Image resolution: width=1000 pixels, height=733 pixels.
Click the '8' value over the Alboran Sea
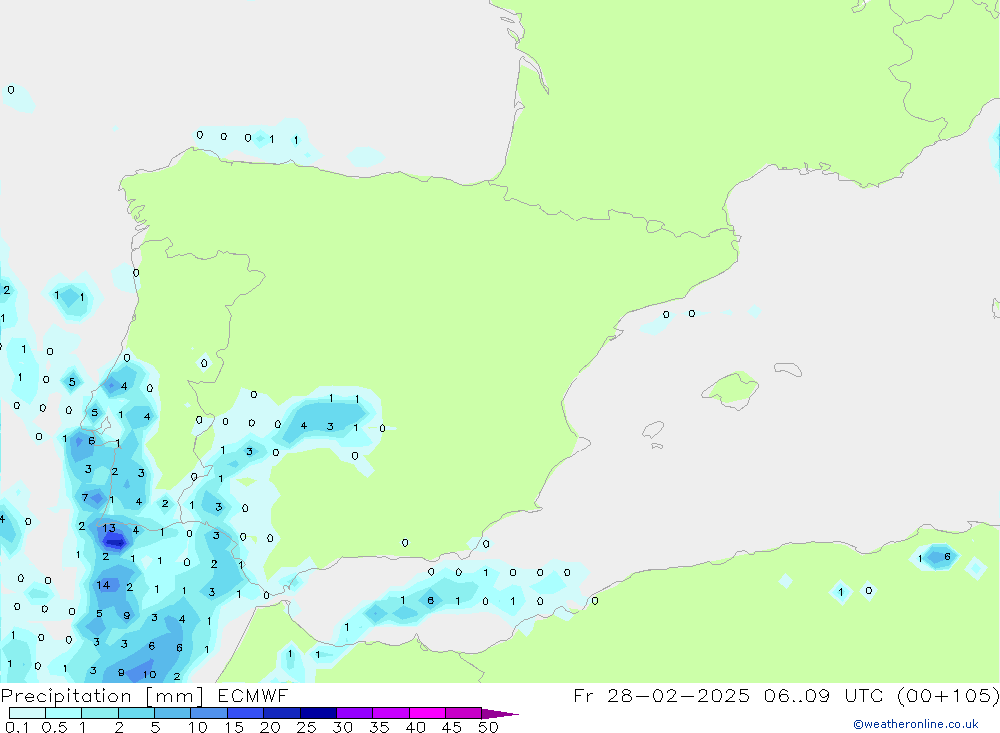coord(430,600)
